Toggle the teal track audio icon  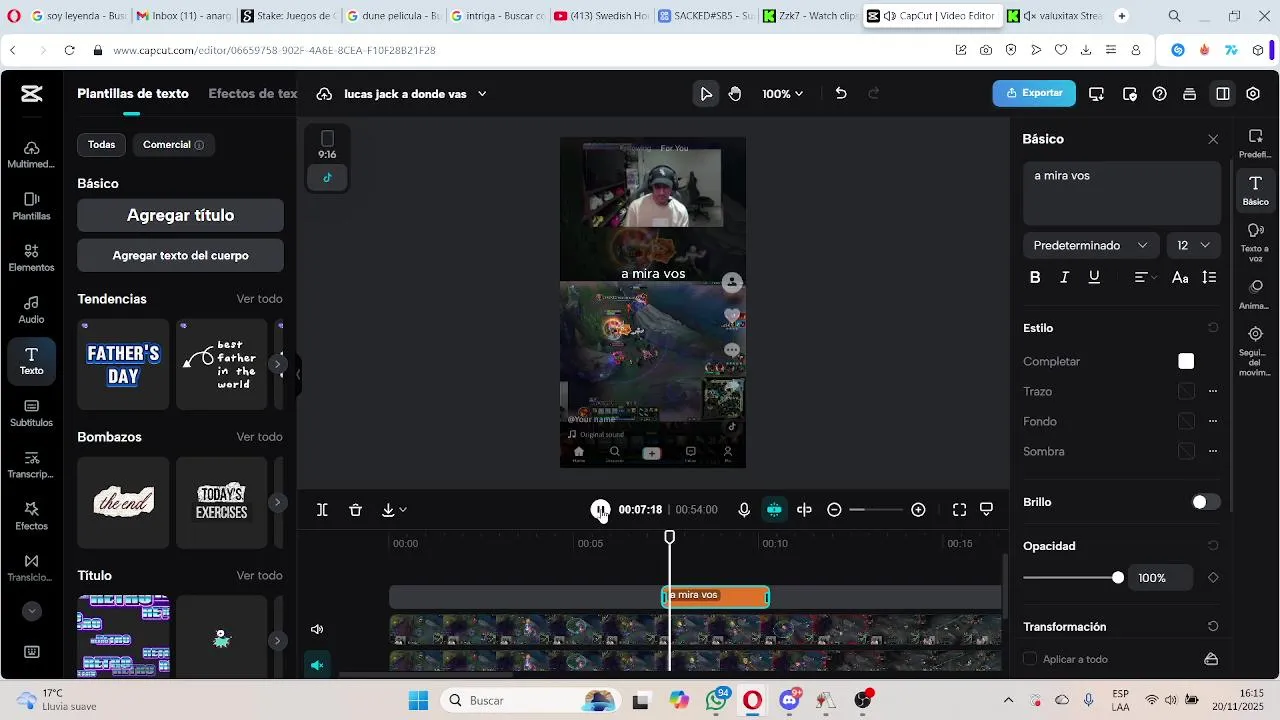317,665
